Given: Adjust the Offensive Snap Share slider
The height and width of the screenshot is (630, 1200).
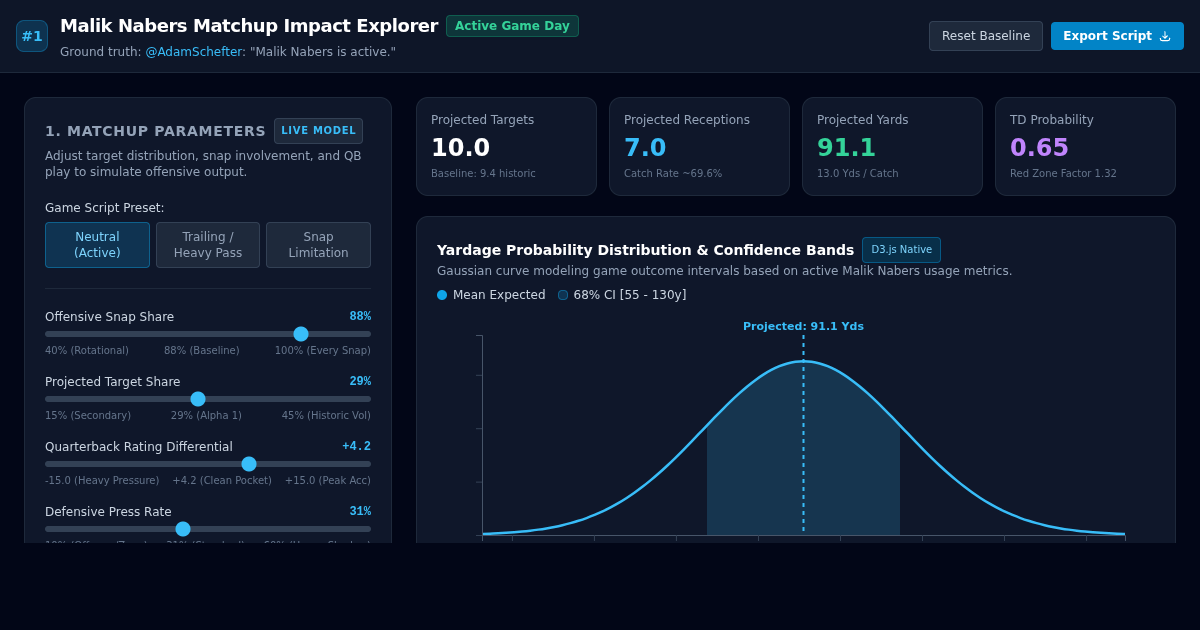Looking at the screenshot, I should point(208,334).
